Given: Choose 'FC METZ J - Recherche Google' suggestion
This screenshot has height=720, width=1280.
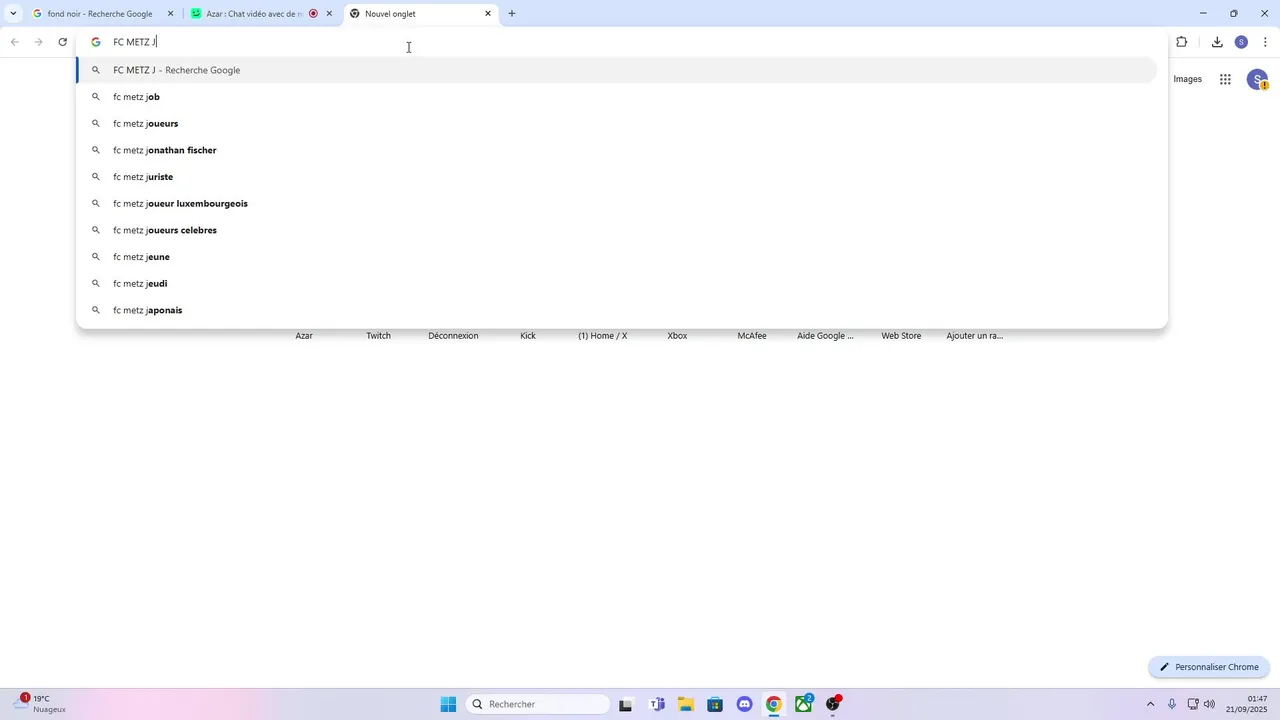Looking at the screenshot, I should point(617,70).
